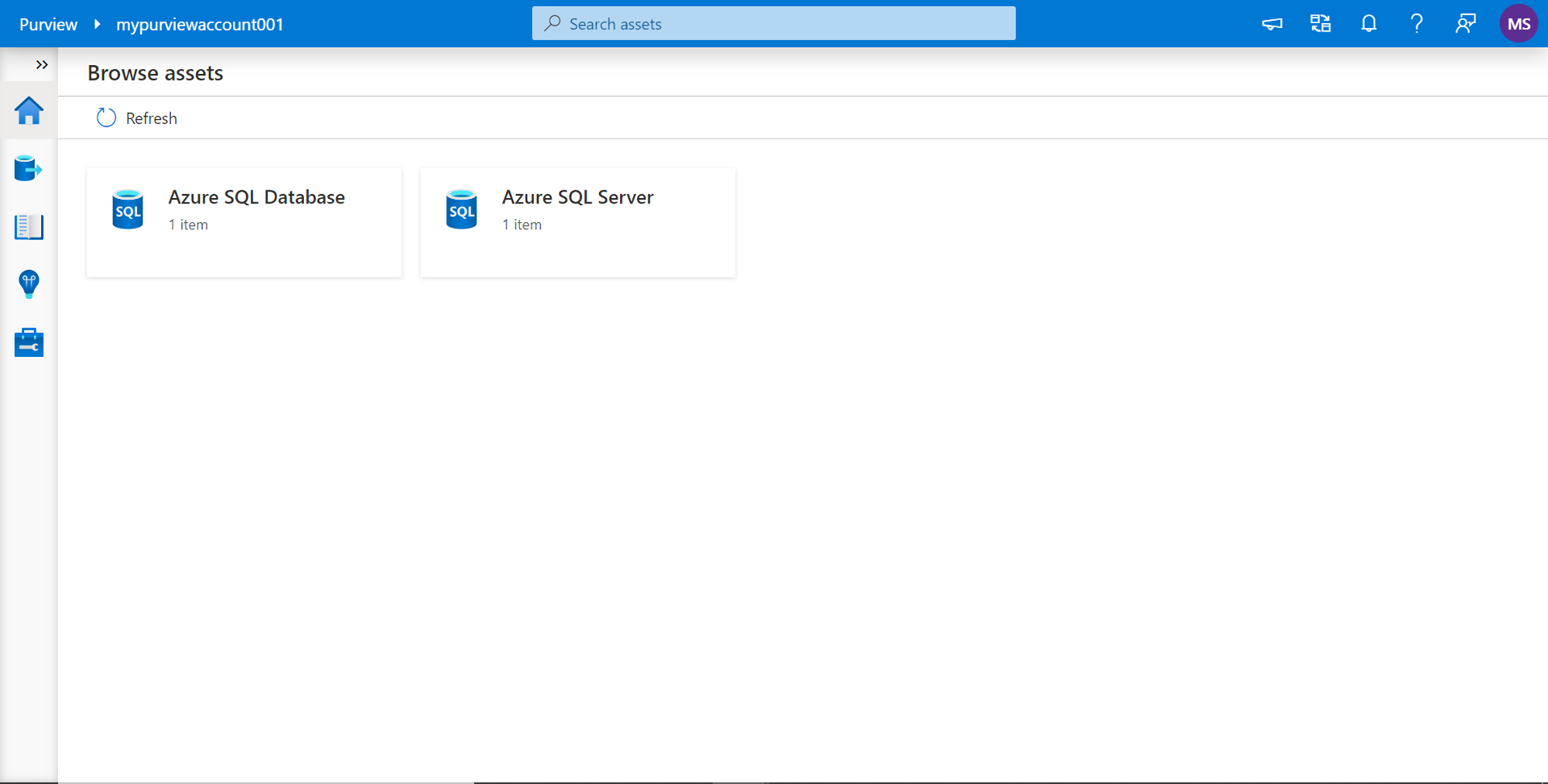Open the Azure SQL Server card
The height and width of the screenshot is (784, 1548).
(578, 222)
